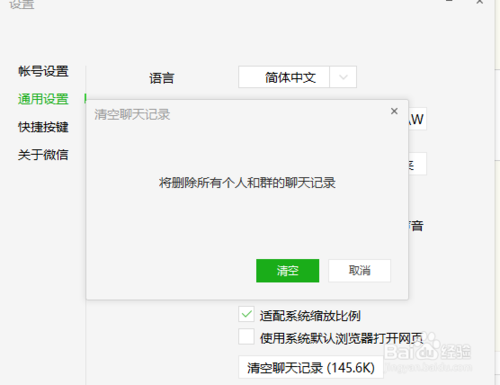
Task: Confirm with the green 清空 button
Action: tap(287, 270)
